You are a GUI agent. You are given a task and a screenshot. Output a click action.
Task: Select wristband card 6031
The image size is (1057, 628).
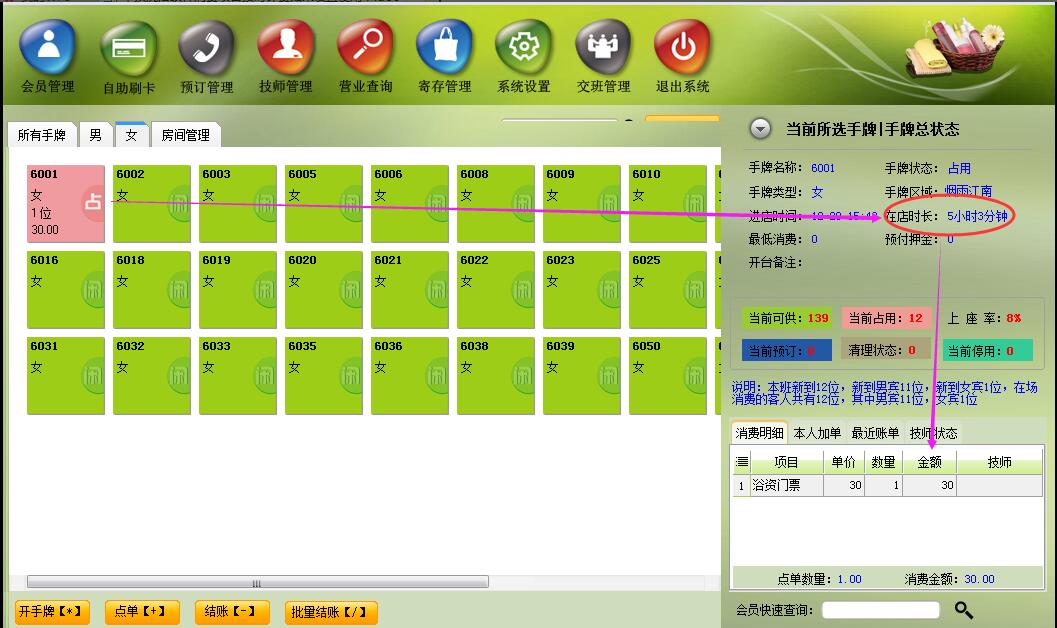[x=65, y=376]
